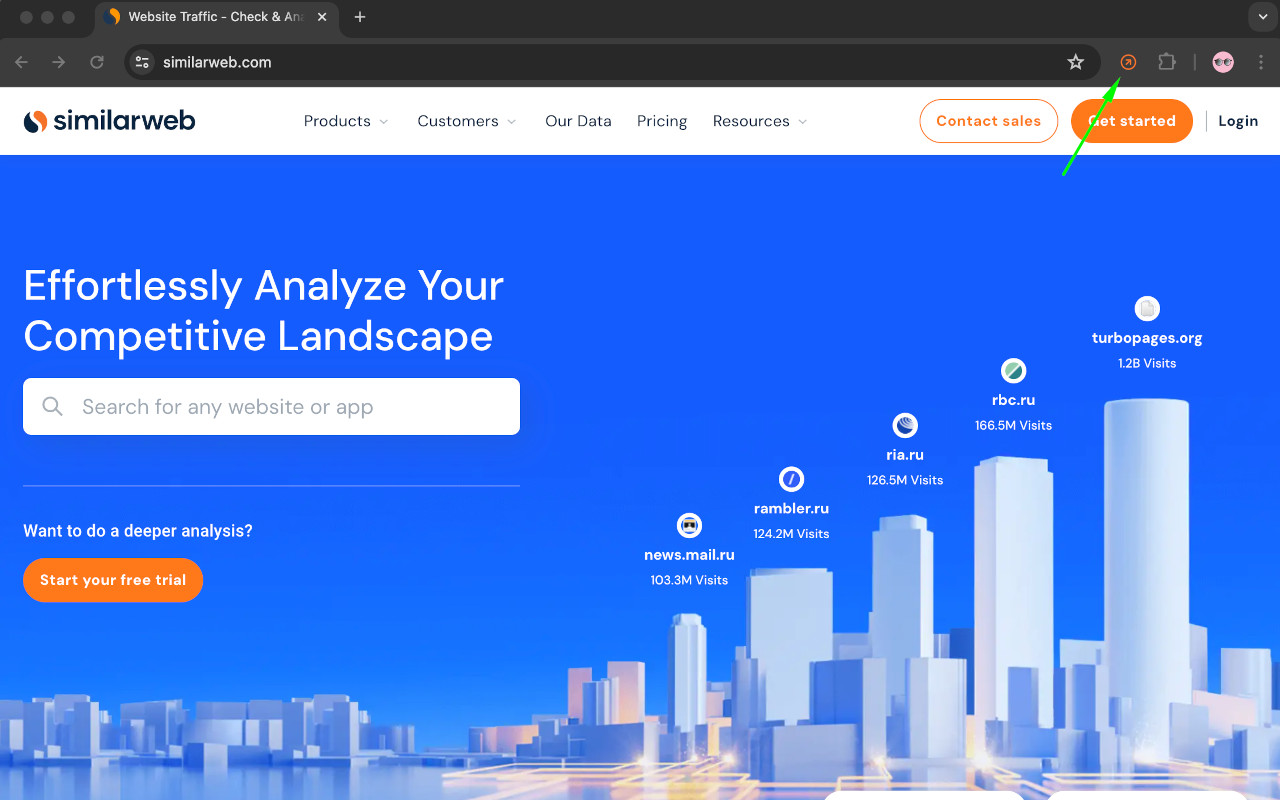This screenshot has width=1280, height=800.
Task: Click 'Want to do a deeper analysis?' text
Action: (138, 531)
